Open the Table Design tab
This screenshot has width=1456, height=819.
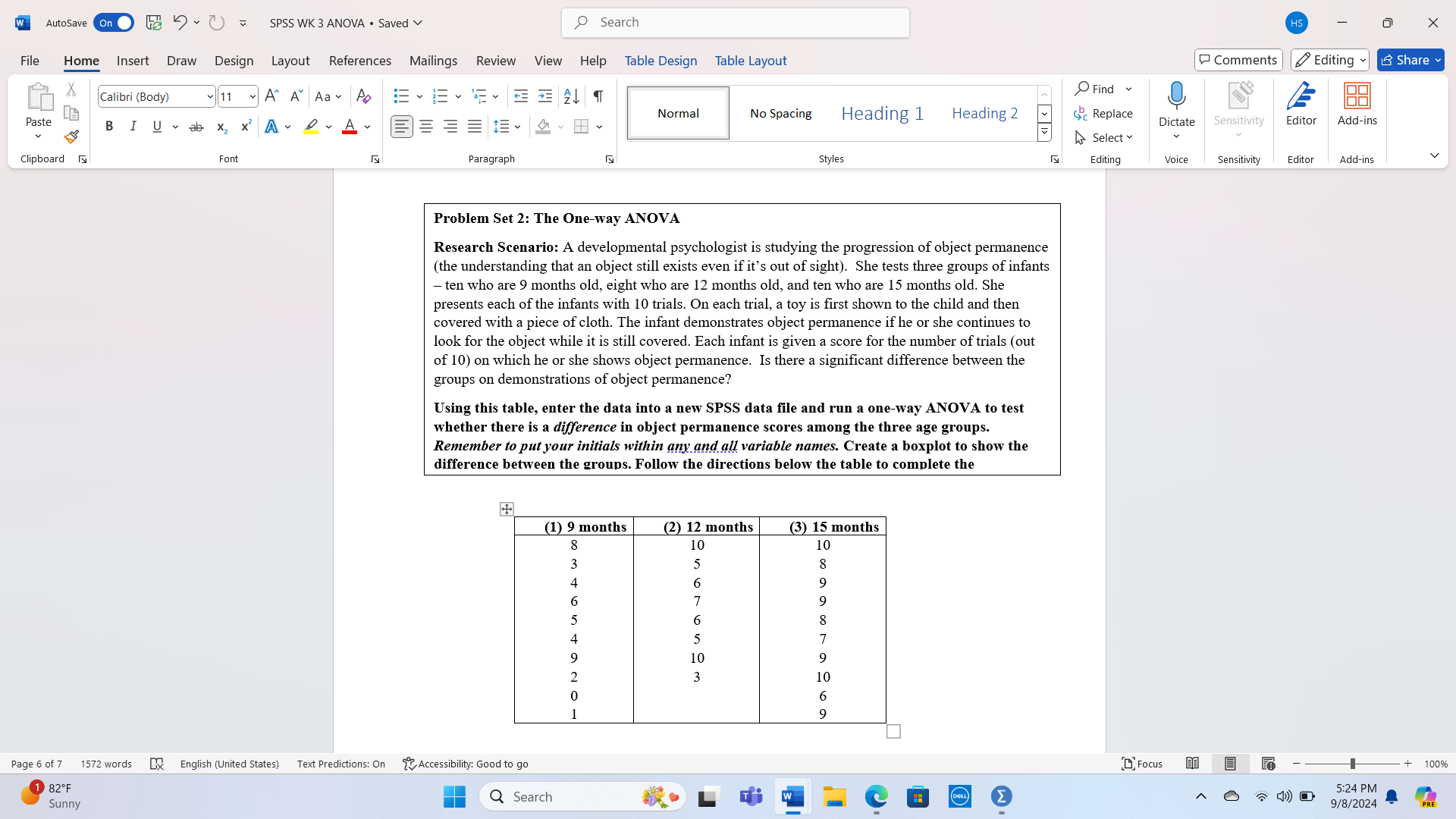pos(661,61)
